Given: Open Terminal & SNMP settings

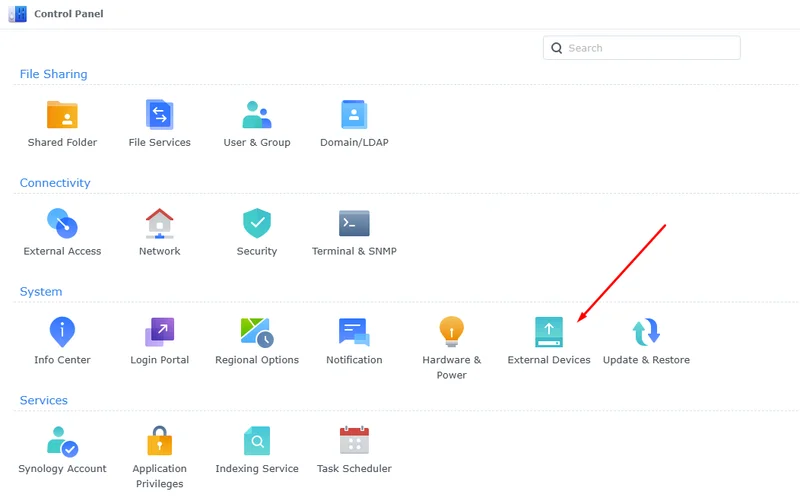Looking at the screenshot, I should coord(354,224).
